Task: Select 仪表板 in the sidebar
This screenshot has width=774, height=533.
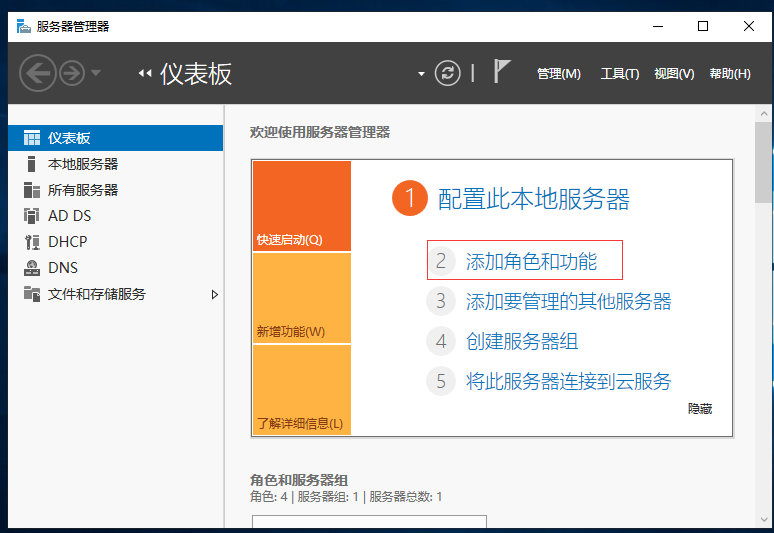Action: 116,138
